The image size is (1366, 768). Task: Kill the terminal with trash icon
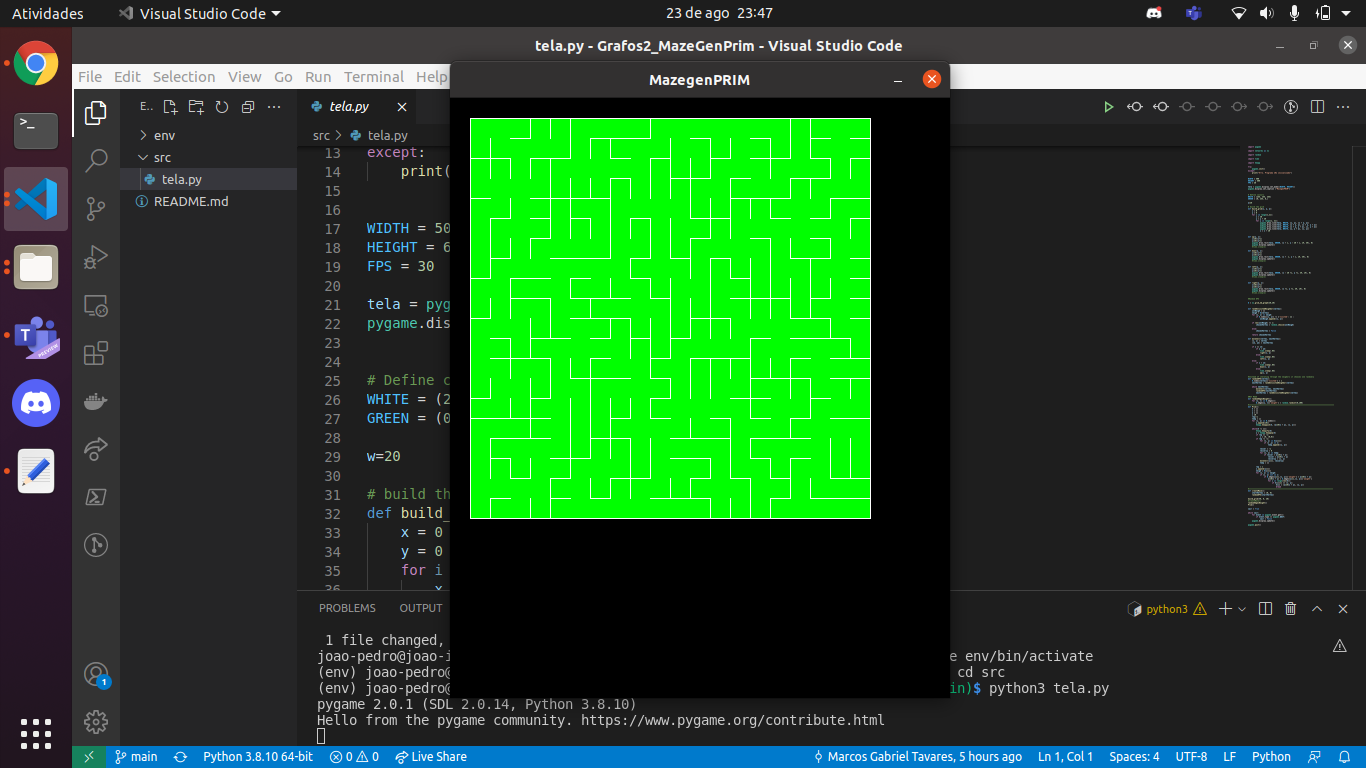[x=1291, y=608]
